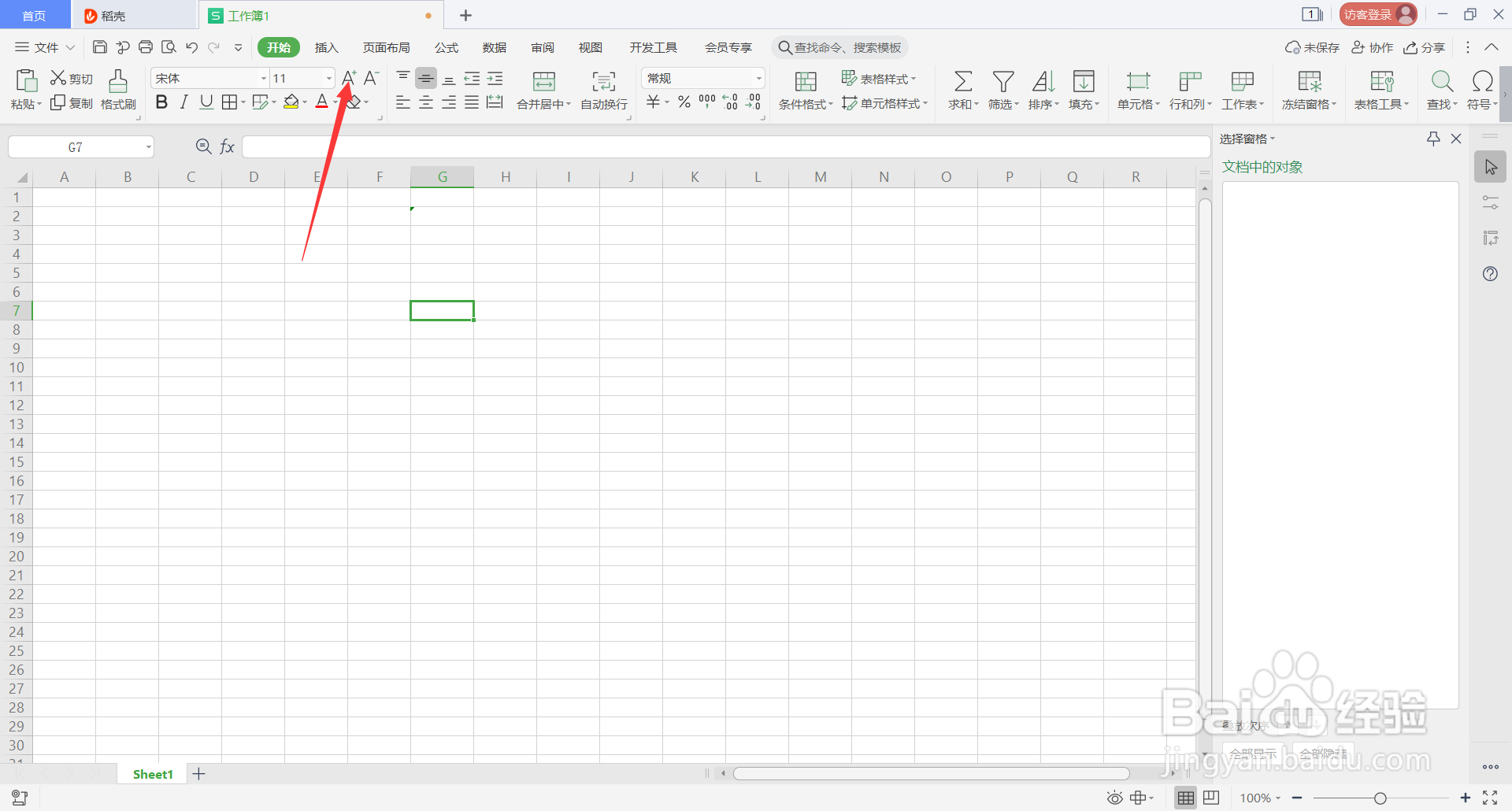
Task: Open the 数据 ribbon tab
Action: [495, 47]
